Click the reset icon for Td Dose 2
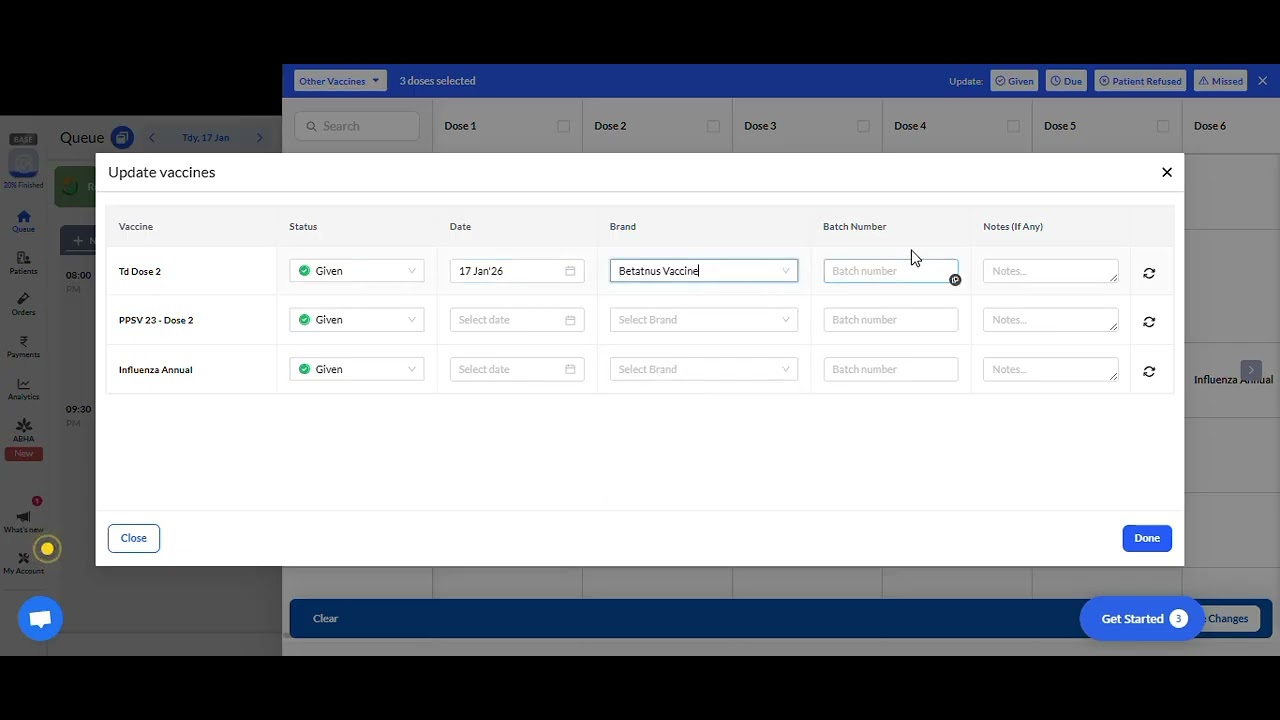 click(x=1149, y=273)
